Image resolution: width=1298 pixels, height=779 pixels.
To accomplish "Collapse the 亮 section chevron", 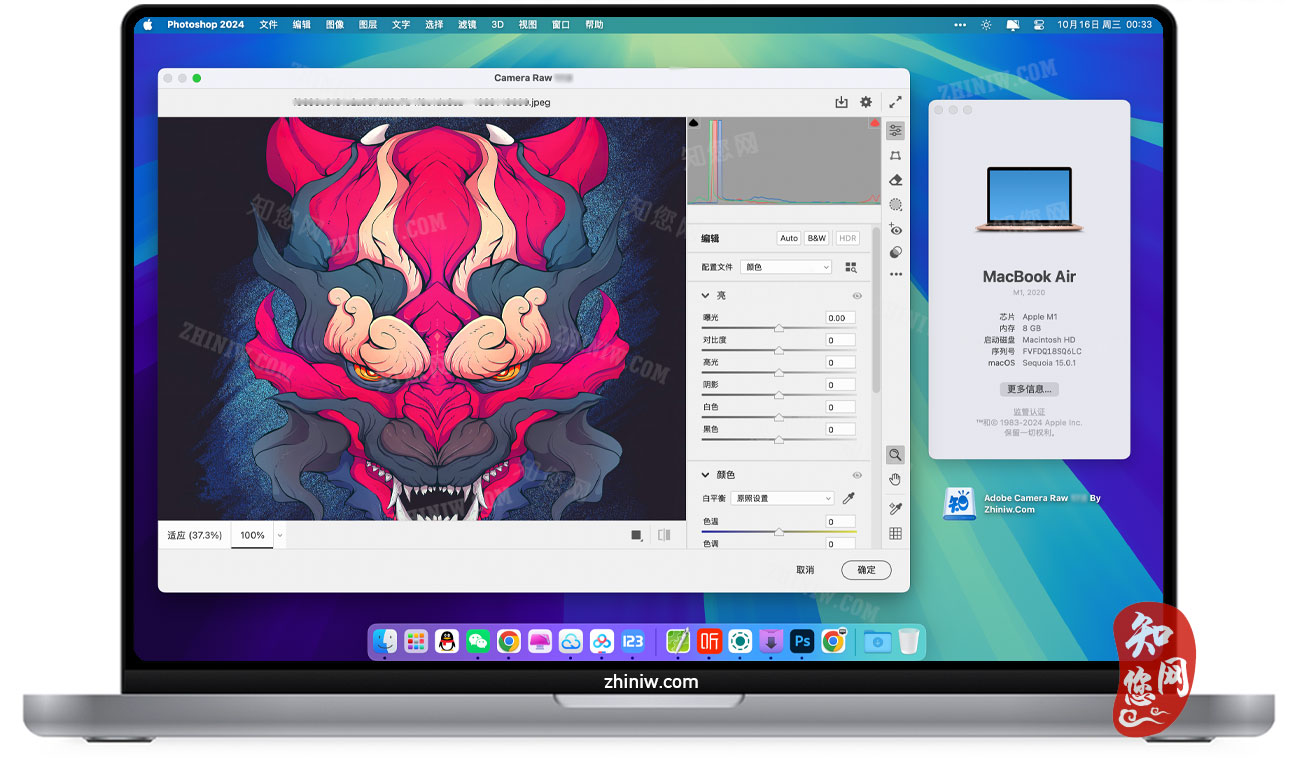I will click(705, 296).
